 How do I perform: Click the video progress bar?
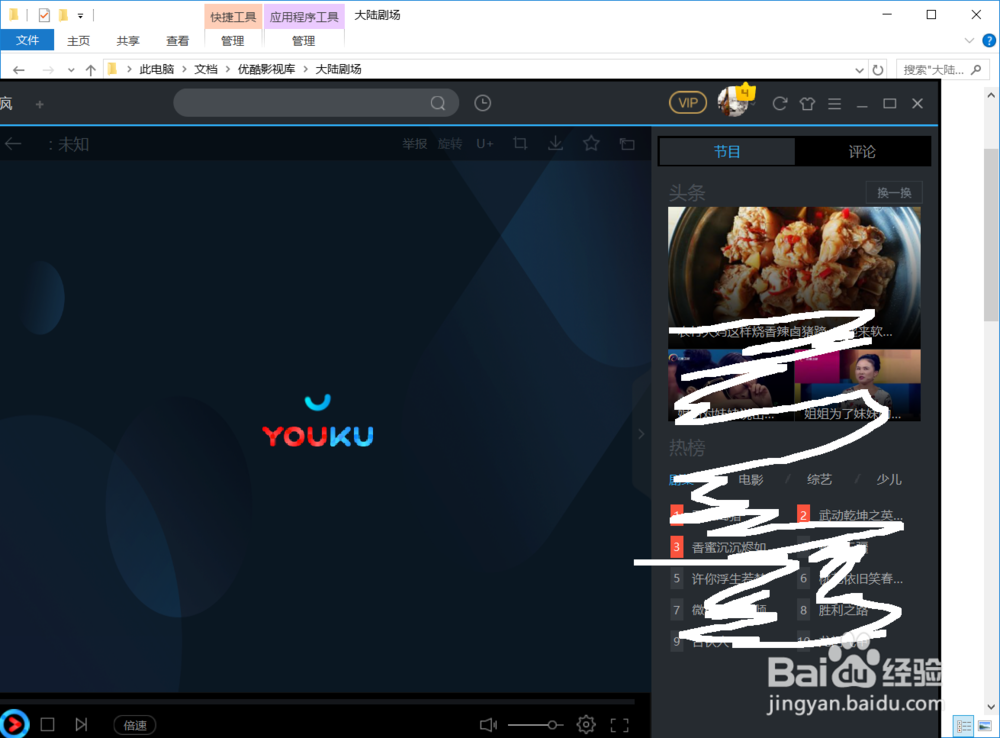click(318, 702)
